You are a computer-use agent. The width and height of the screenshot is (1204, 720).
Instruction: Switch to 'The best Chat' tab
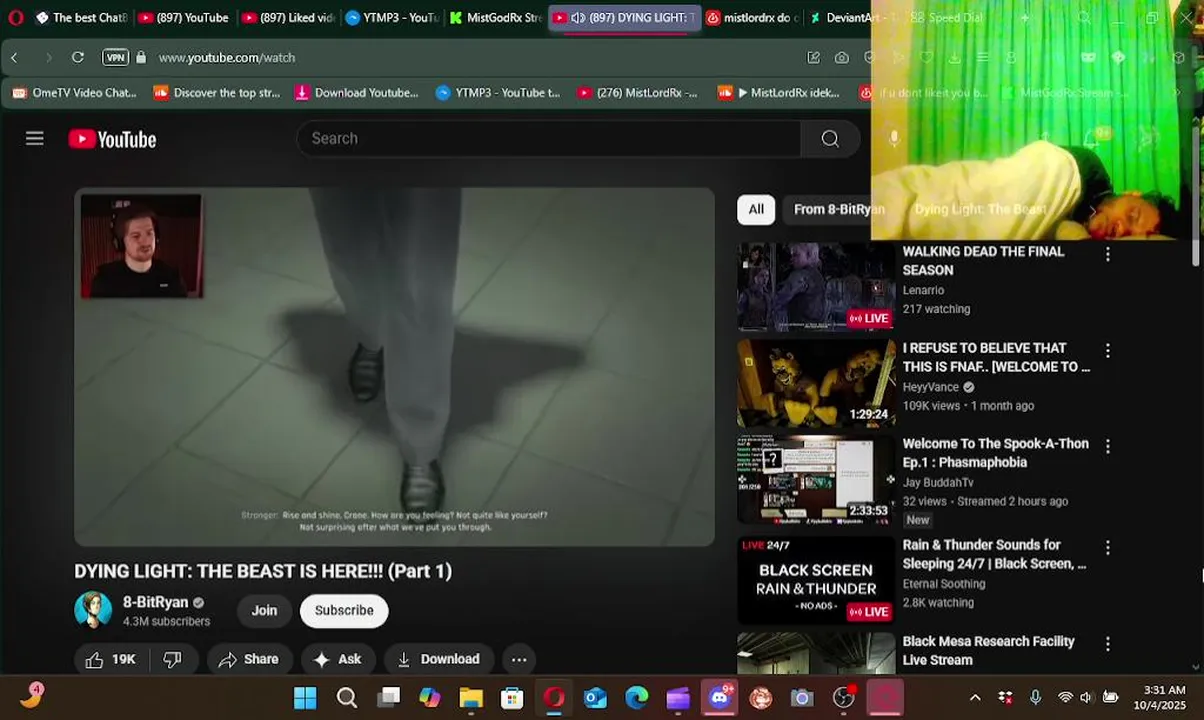[80, 18]
